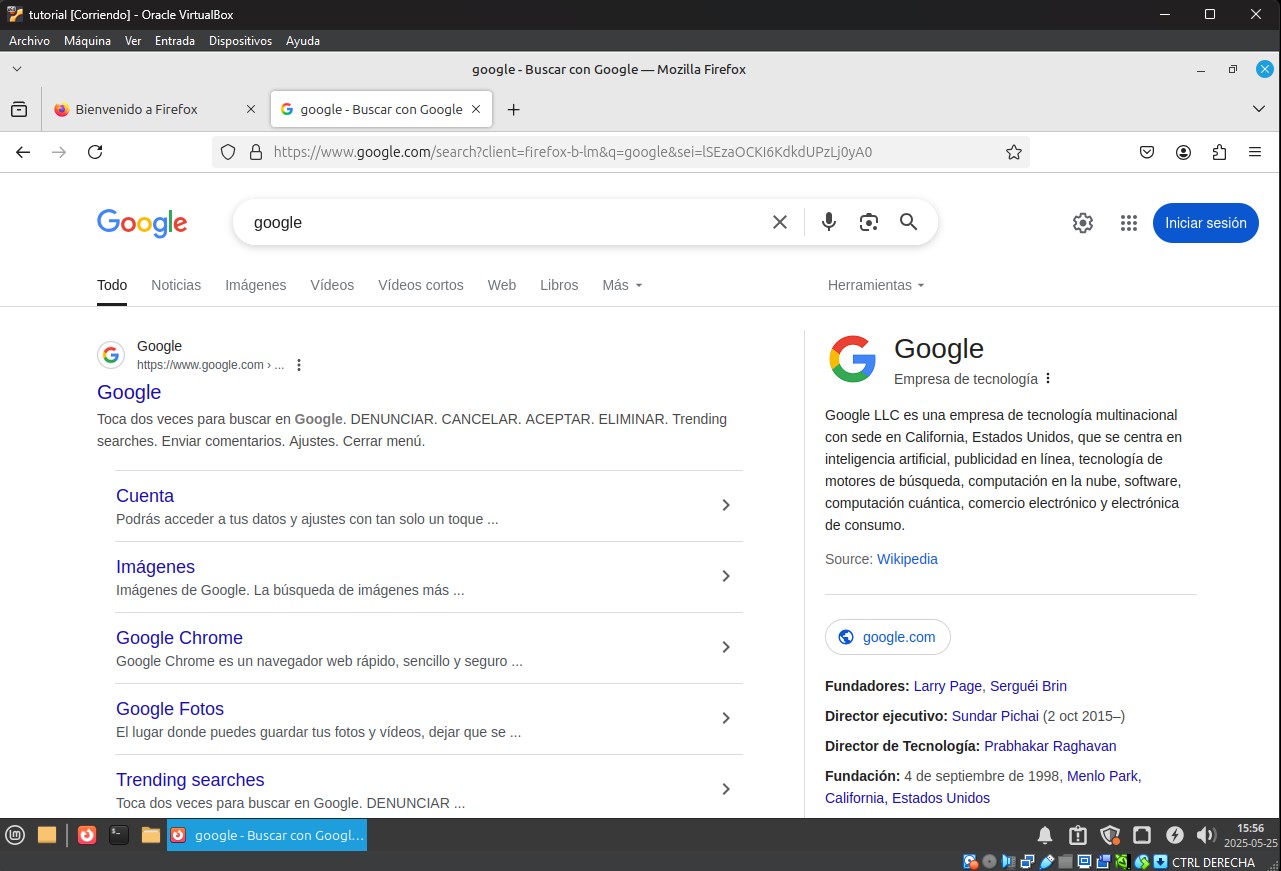Open three-dot menu of Google result
Image resolution: width=1281 pixels, height=871 pixels.
(298, 365)
